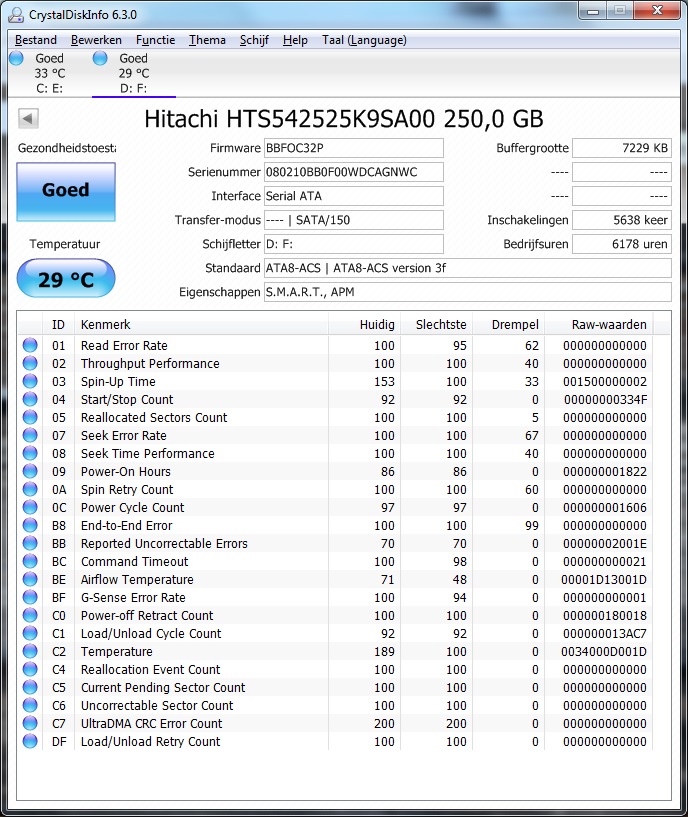Select raw value 0034000D001D
Image resolution: width=688 pixels, height=817 pixels.
604,651
